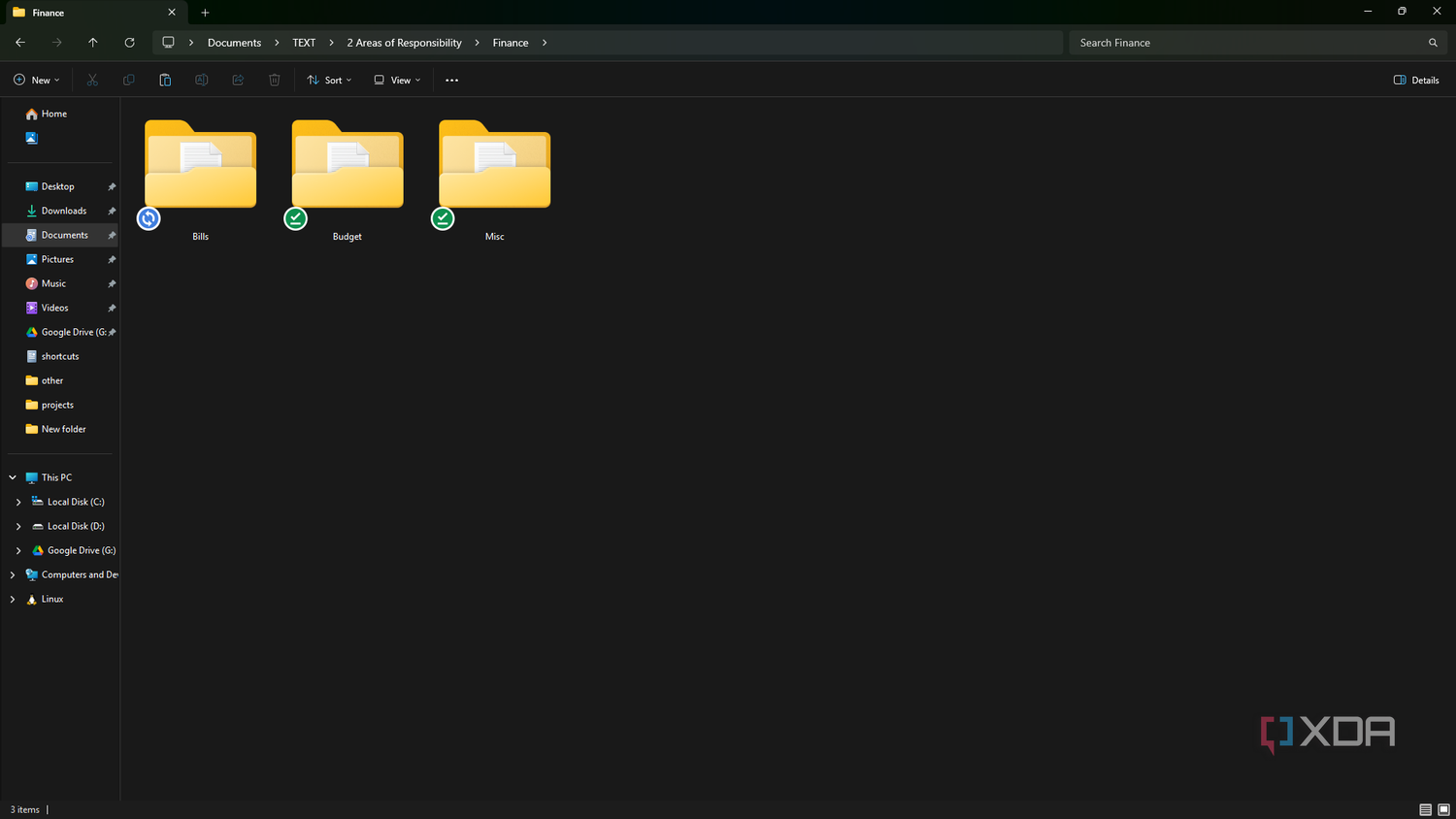The image size is (1456, 819).
Task: Open the New item dropdown
Action: [x=37, y=80]
